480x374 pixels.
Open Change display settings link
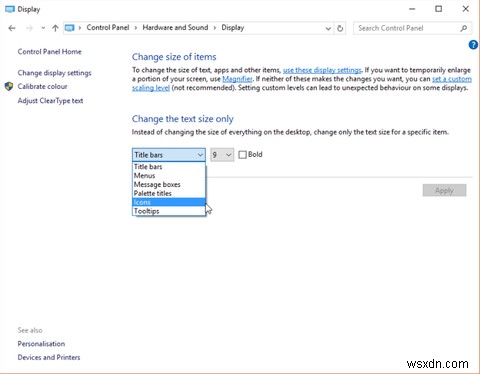[54, 73]
